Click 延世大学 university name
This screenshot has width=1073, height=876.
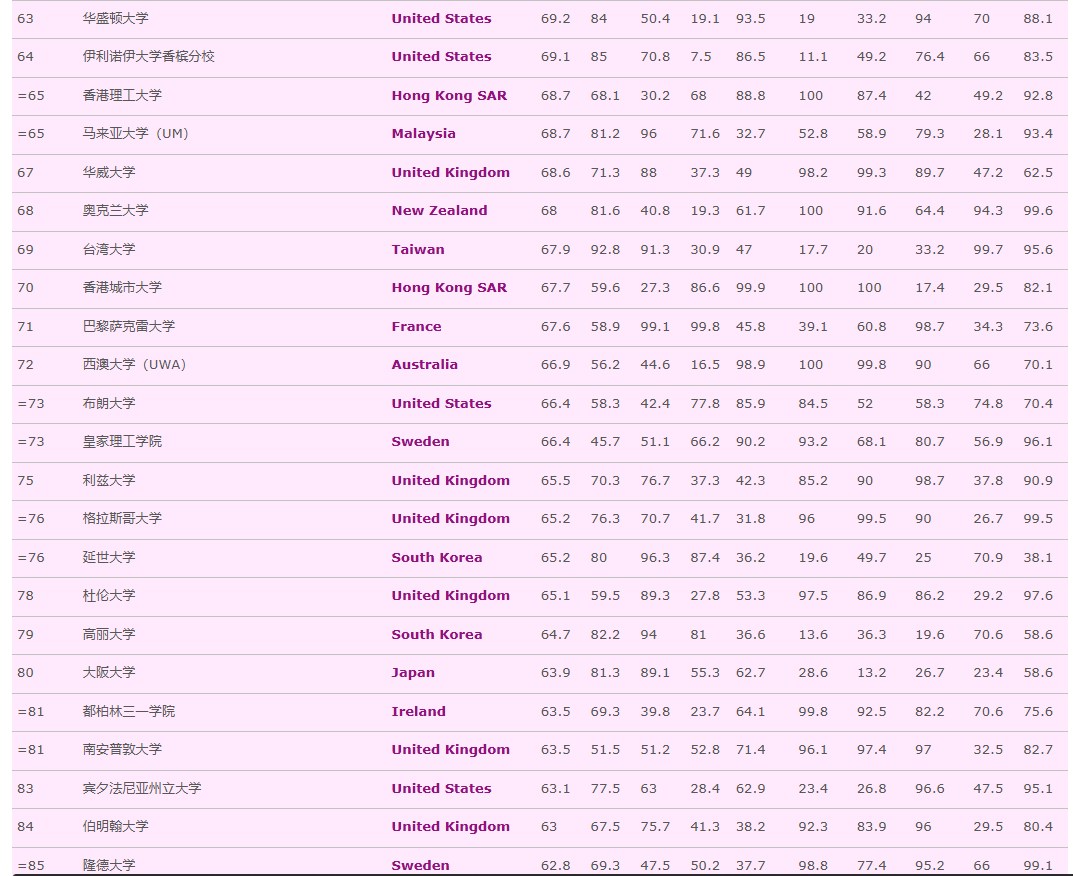coord(109,557)
